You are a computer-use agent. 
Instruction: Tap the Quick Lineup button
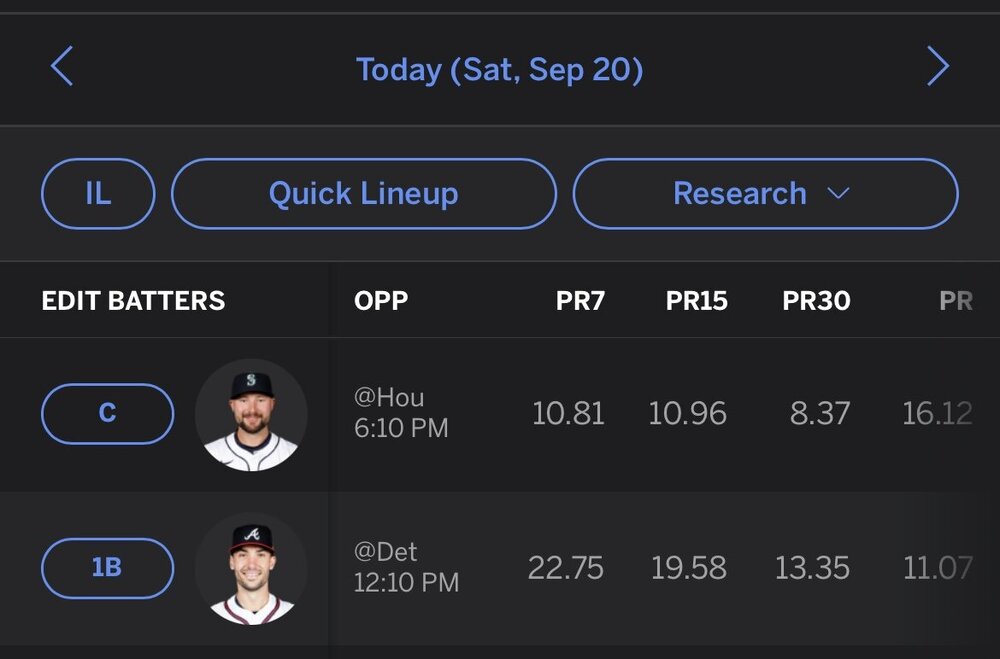point(363,193)
